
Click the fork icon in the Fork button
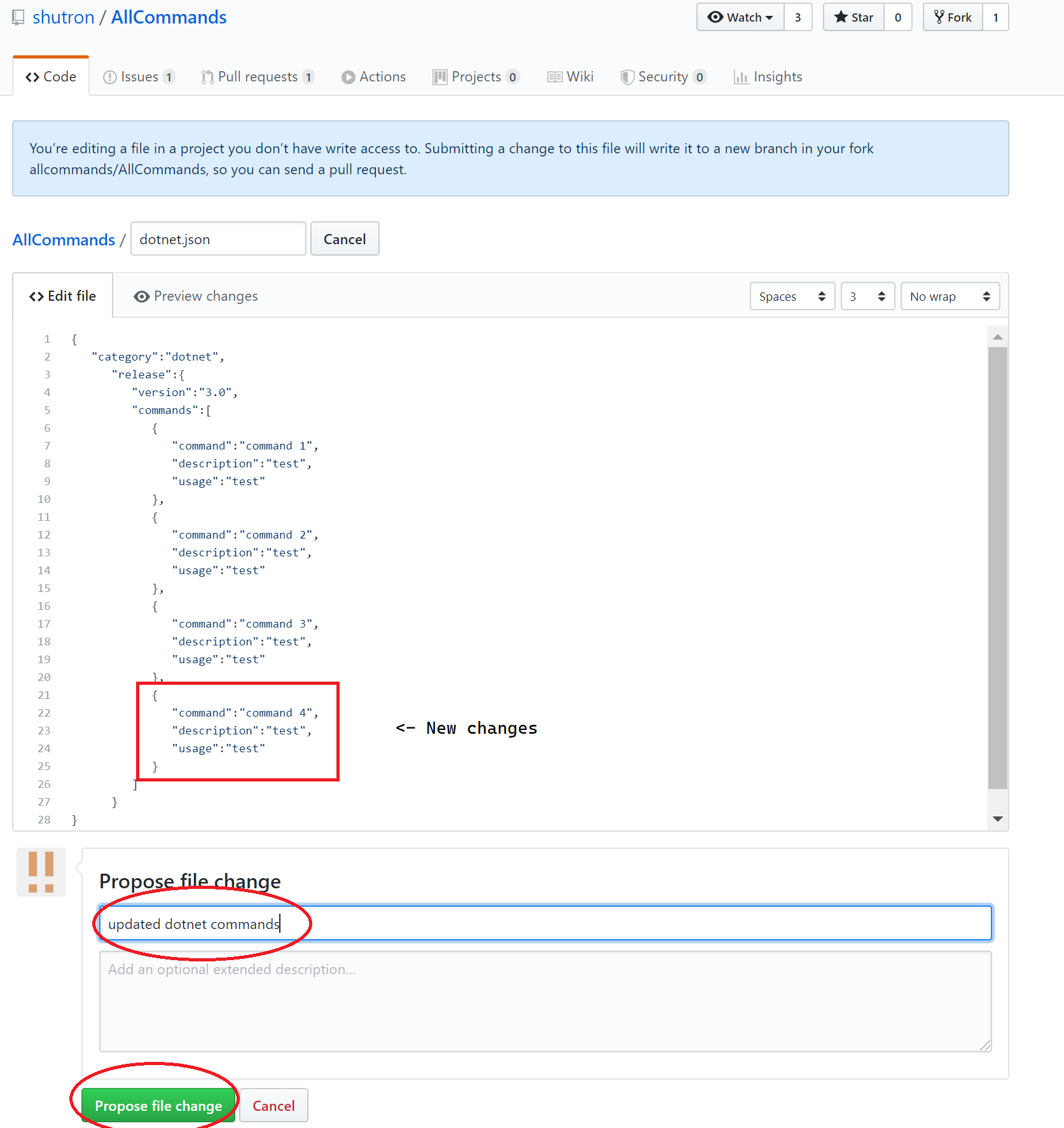pos(939,17)
